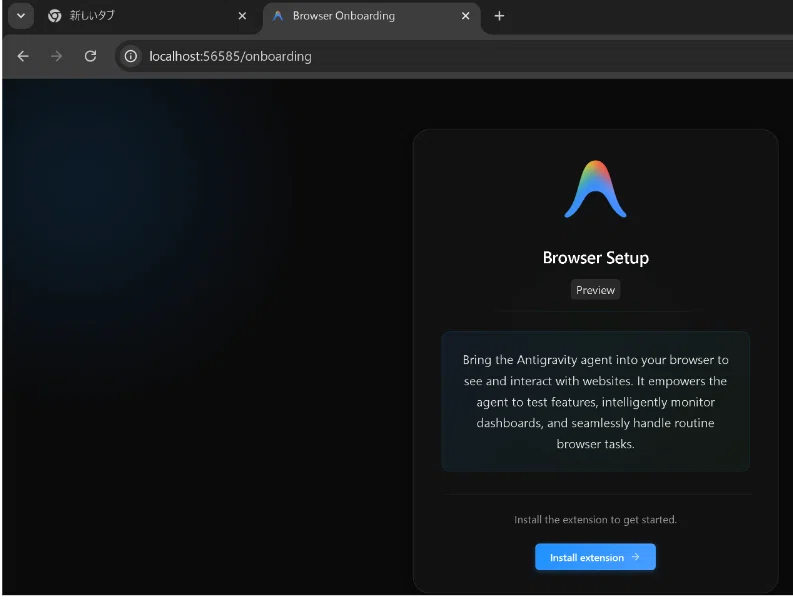Reload the current page
Screen dimensions: 793x601
[x=90, y=56]
